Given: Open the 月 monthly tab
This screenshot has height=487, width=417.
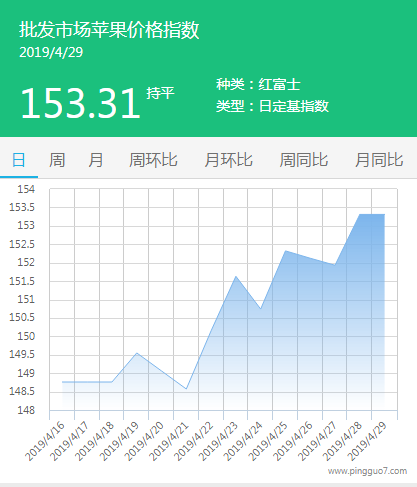Looking at the screenshot, I should pos(96,160).
